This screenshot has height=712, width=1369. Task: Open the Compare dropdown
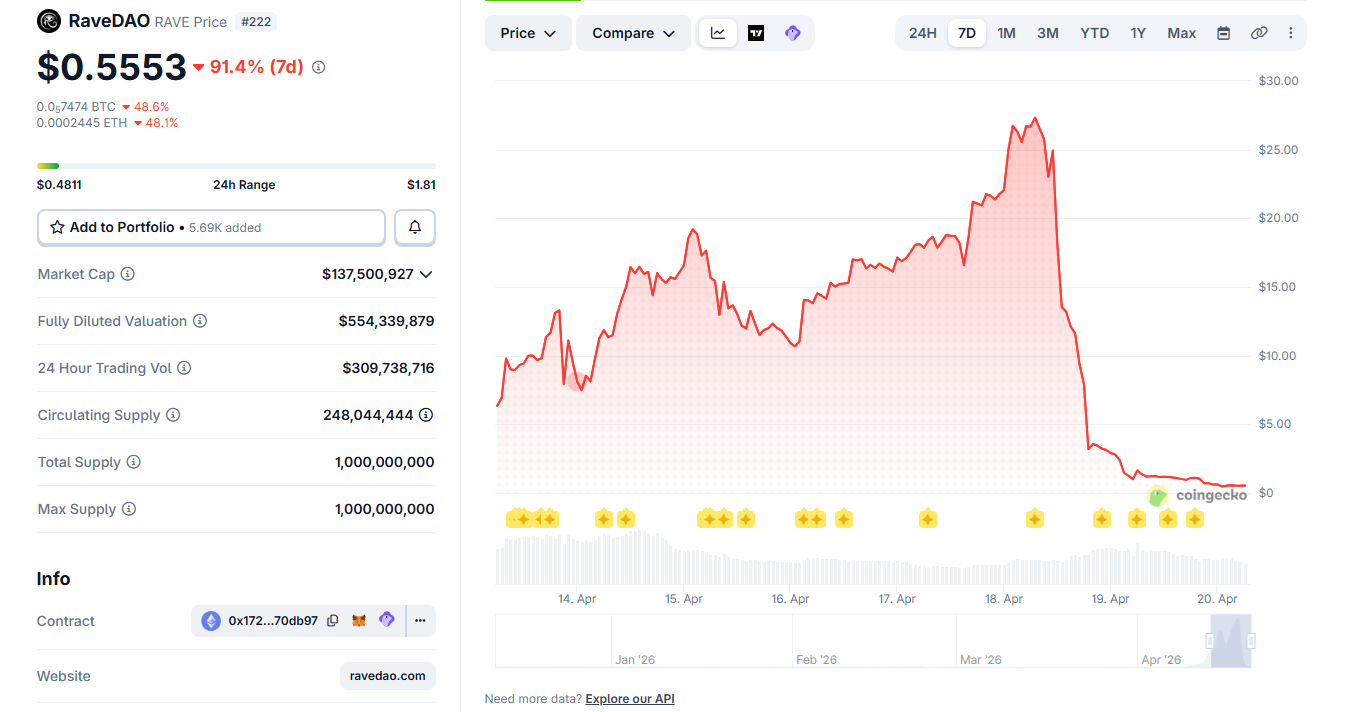click(x=633, y=32)
